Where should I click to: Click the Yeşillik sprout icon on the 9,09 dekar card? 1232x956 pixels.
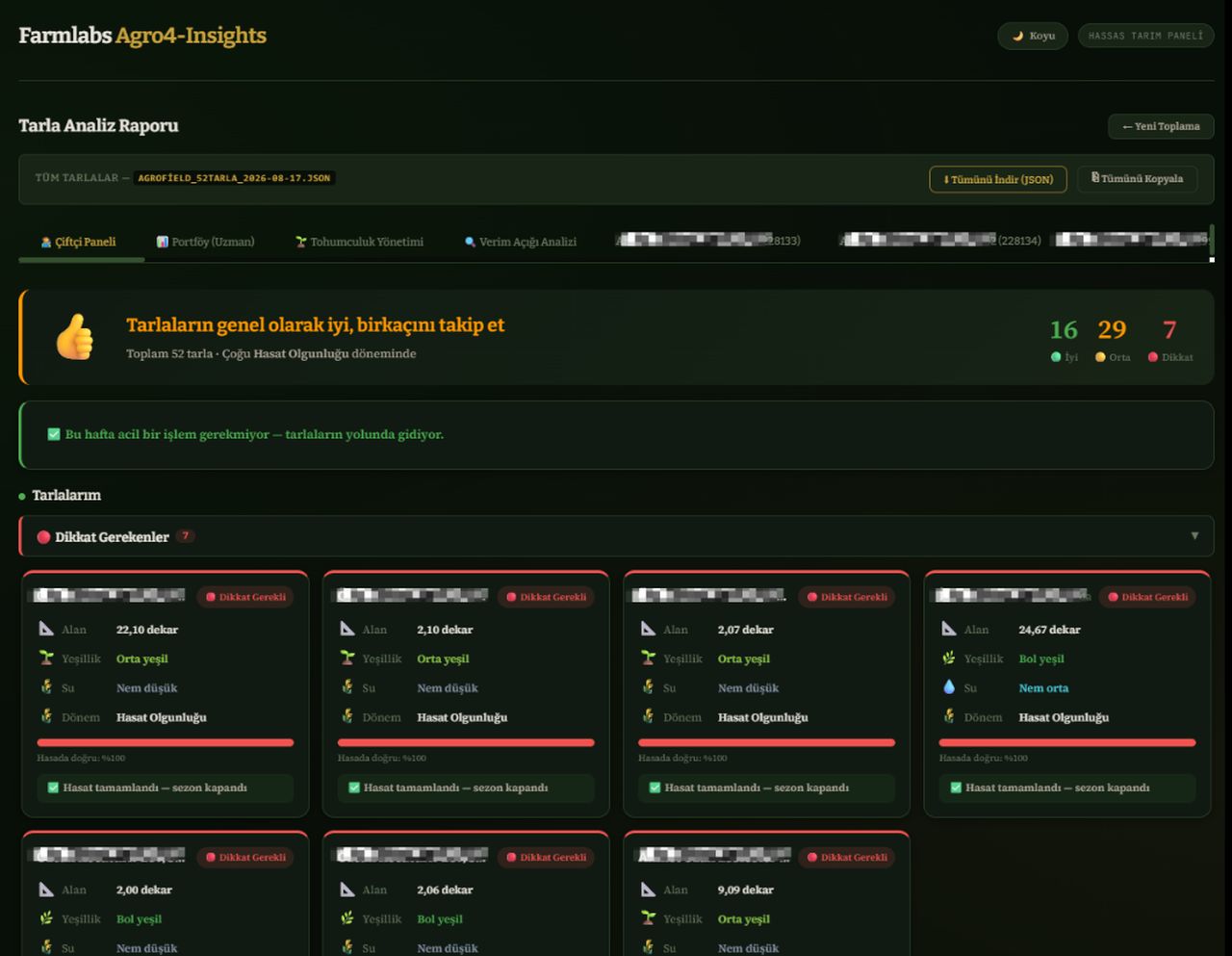648,918
